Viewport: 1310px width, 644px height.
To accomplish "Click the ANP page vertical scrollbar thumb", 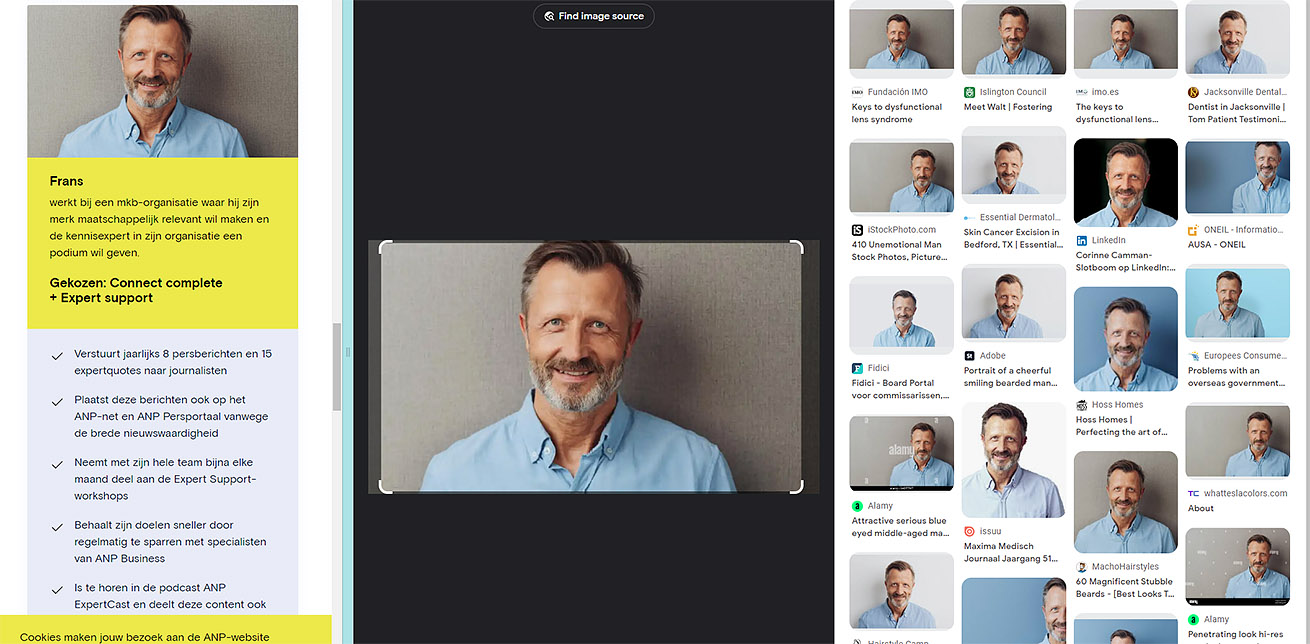I will (x=337, y=366).
